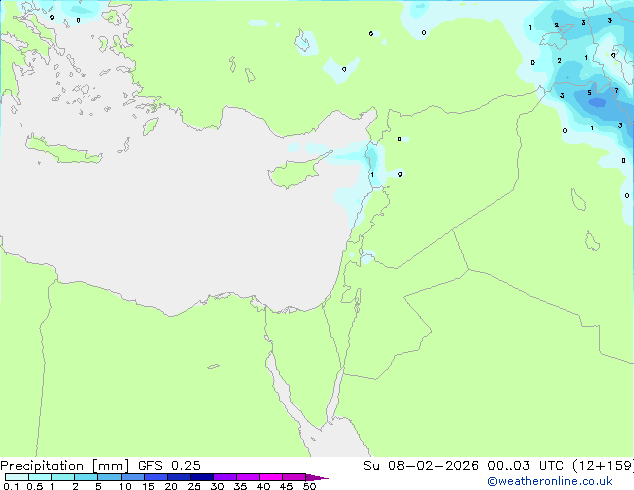Viewport: 634px width, 490px height.
Task: Click the island of Crete on the map
Action: click(x=63, y=148)
